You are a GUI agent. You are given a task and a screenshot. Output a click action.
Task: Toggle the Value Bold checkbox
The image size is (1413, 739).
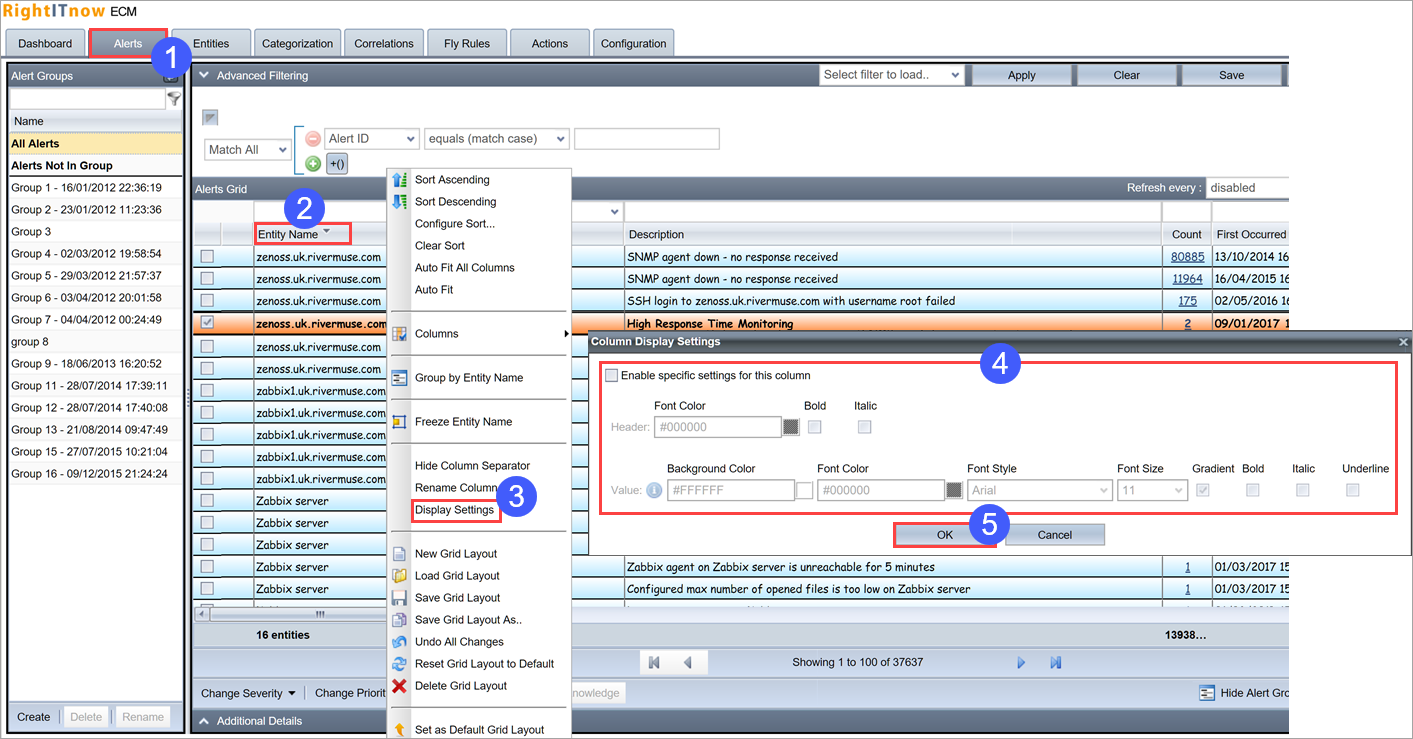[x=1253, y=490]
